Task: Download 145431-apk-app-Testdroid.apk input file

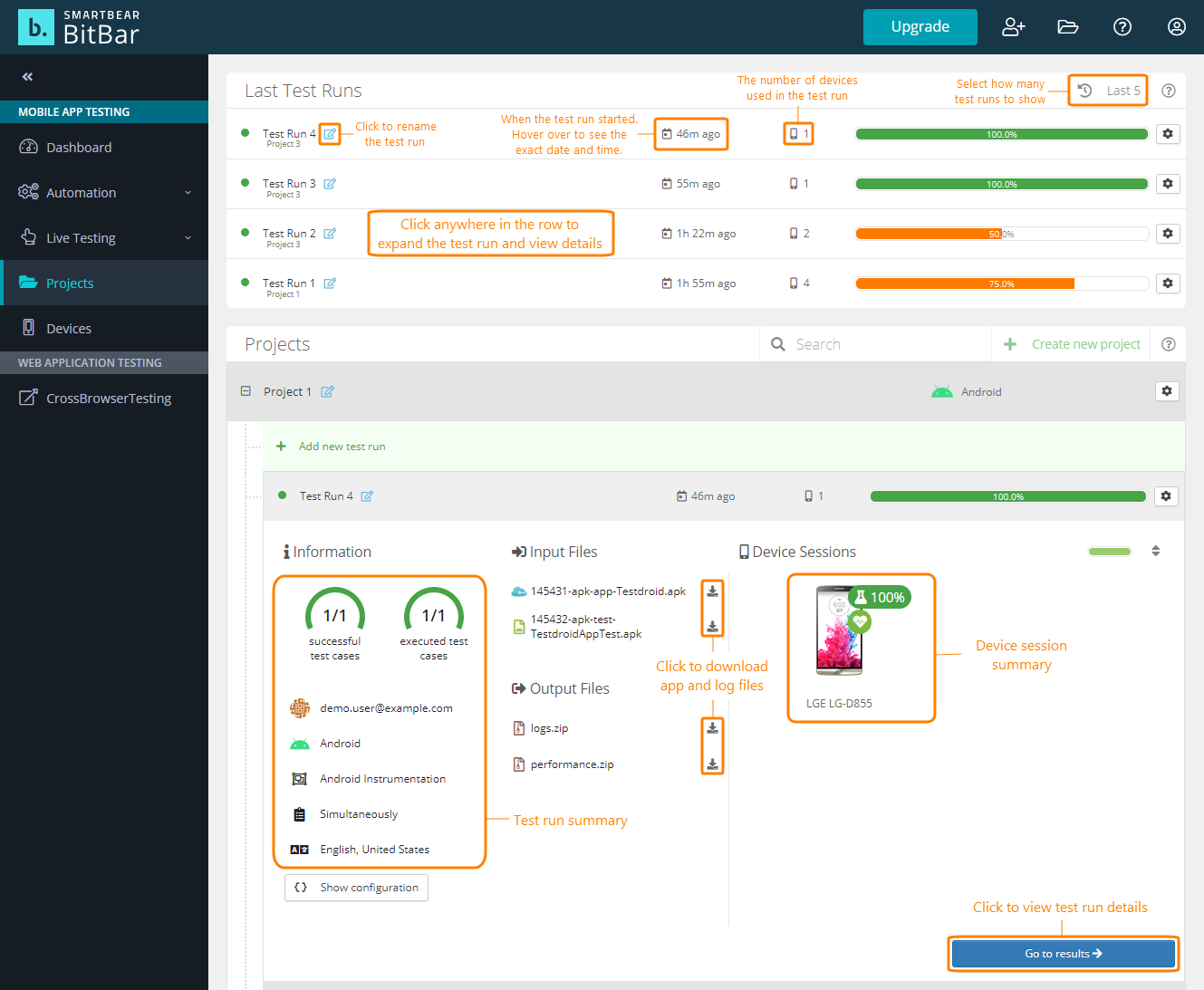Action: point(713,591)
